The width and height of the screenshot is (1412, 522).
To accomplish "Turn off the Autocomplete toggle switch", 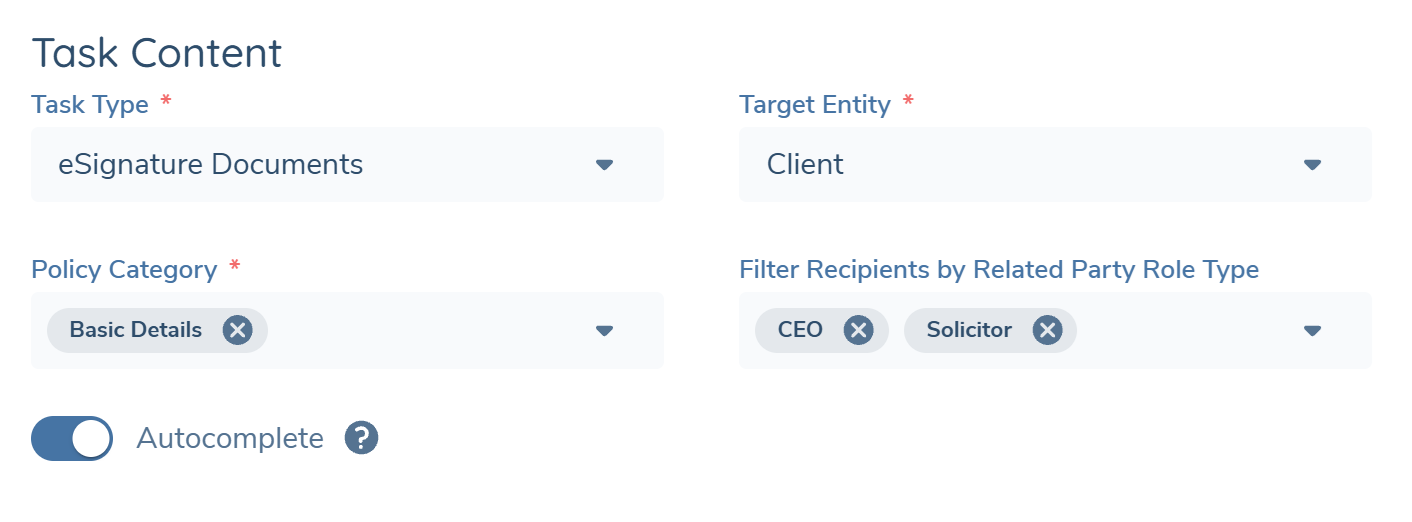I will point(72,438).
